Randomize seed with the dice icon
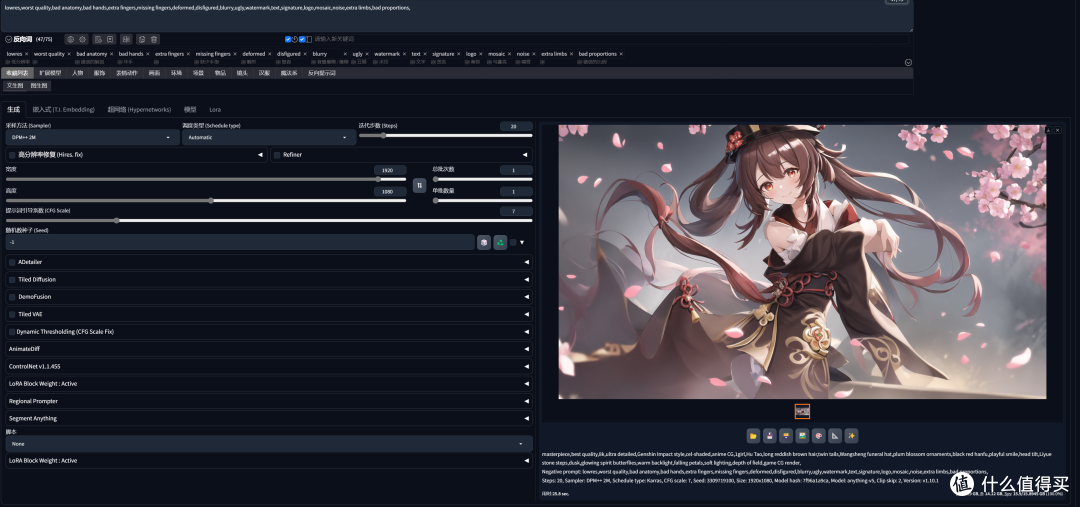This screenshot has height=507, width=1080. tap(484, 242)
